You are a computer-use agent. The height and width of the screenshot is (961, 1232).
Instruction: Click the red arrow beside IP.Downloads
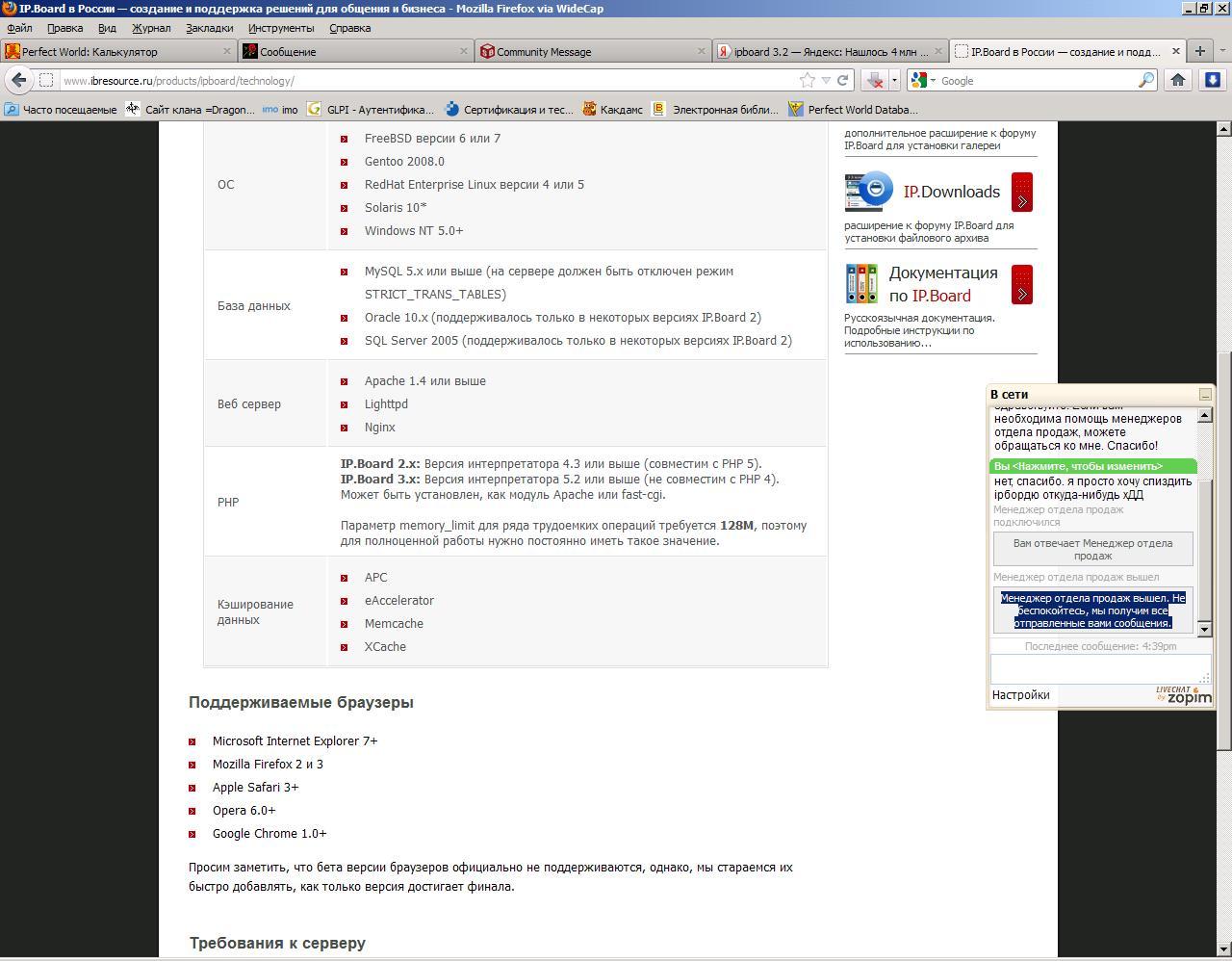[x=1022, y=192]
